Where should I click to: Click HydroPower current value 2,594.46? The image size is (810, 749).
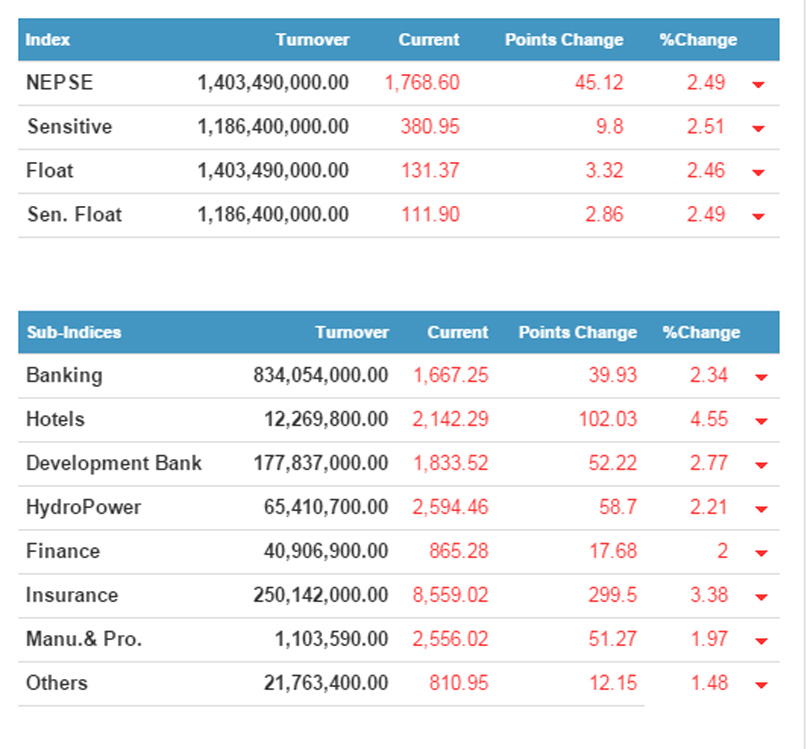[450, 507]
